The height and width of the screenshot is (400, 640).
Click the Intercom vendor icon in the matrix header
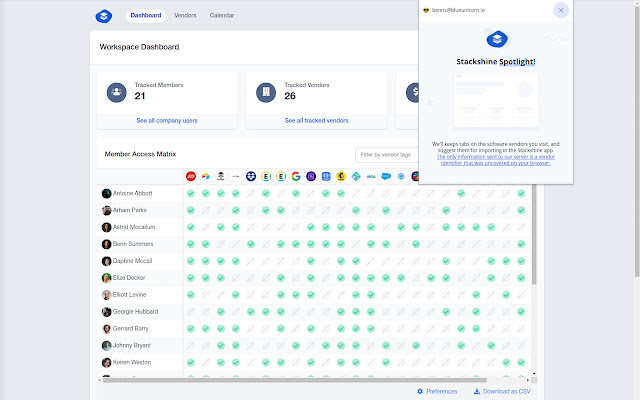coord(326,176)
